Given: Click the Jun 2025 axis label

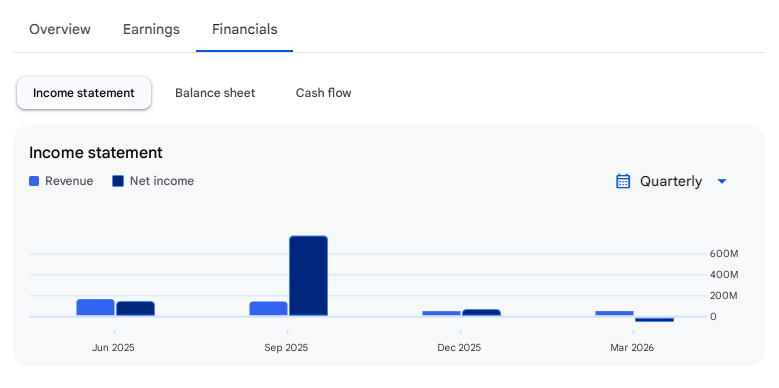Looking at the screenshot, I should point(113,348).
